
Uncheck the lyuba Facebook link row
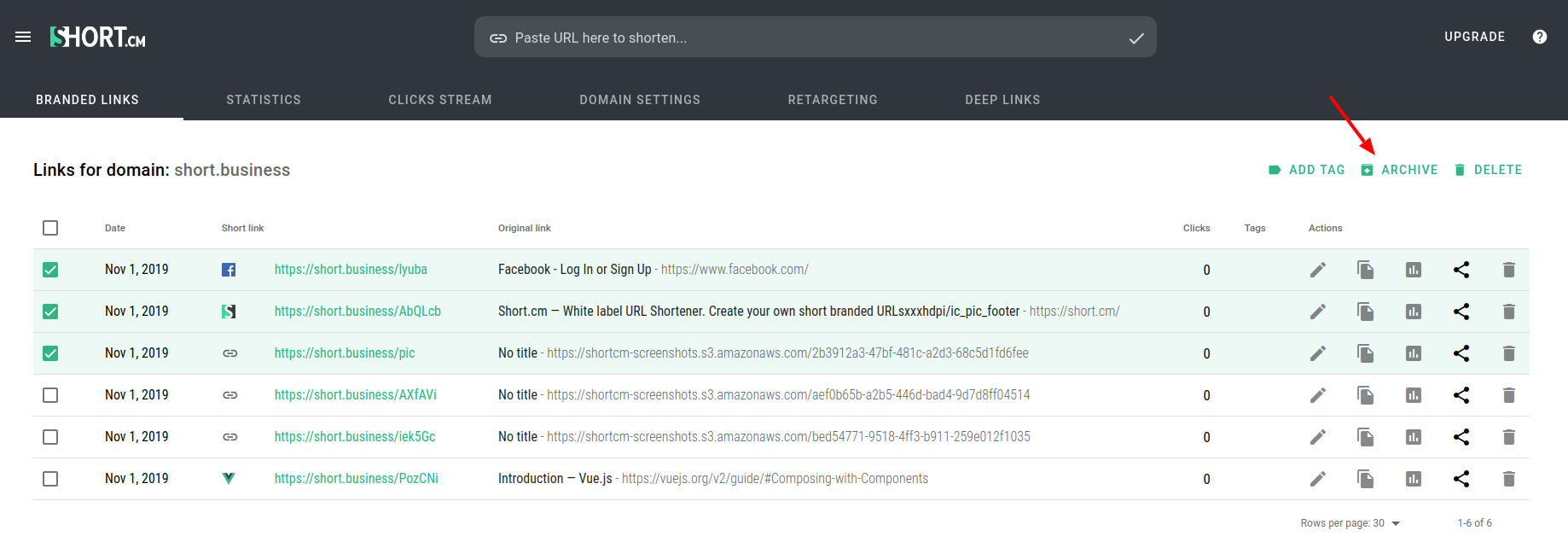point(50,270)
